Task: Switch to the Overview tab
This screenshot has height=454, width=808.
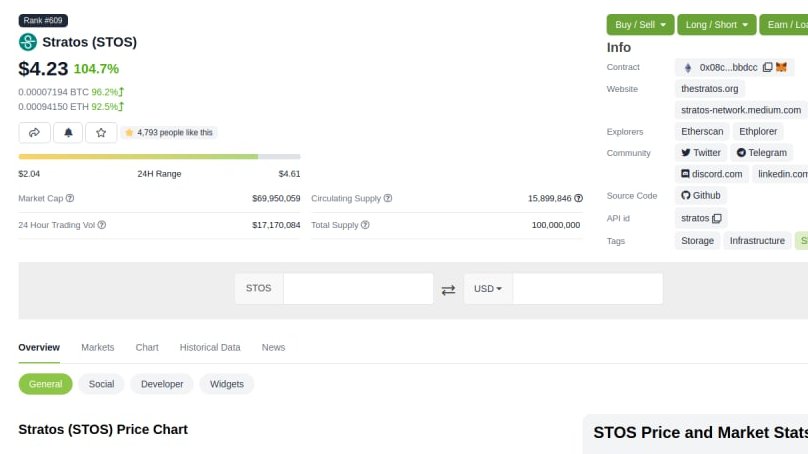Action: 39,347
